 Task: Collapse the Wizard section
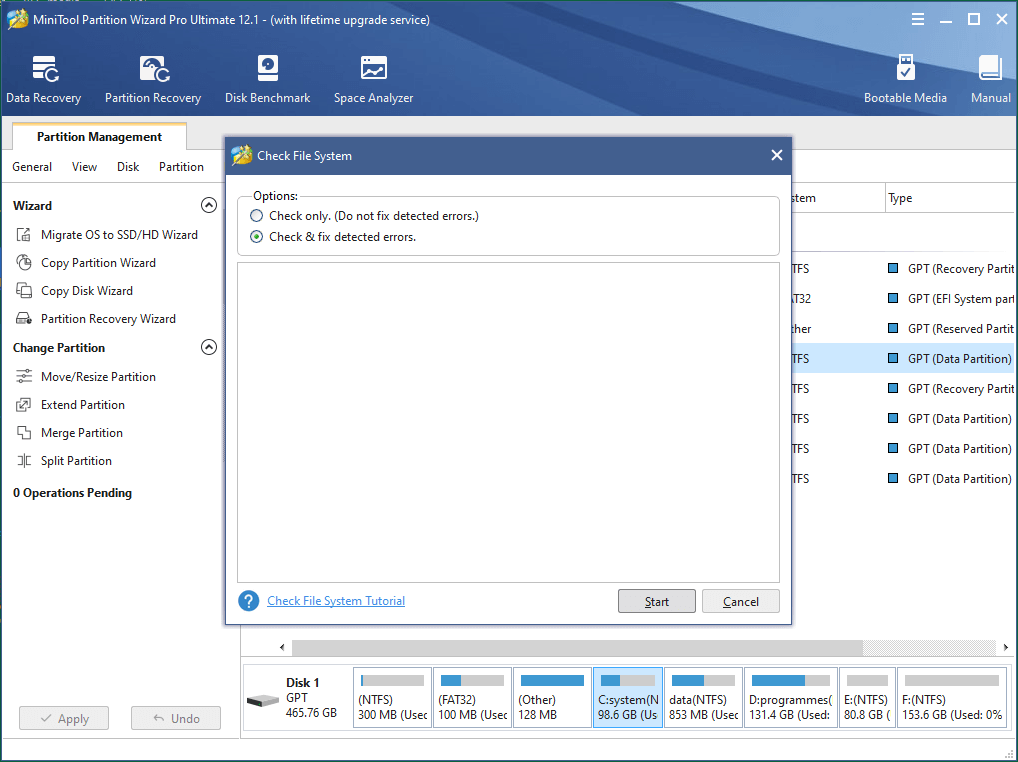(209, 206)
